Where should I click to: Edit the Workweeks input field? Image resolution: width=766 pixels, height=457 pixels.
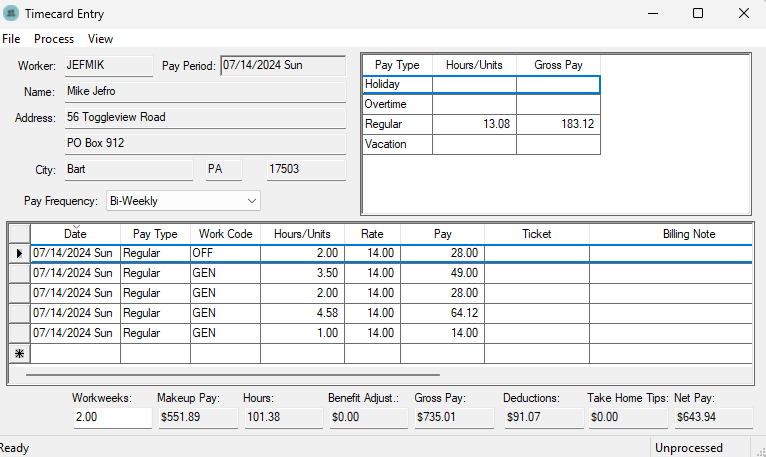point(111,417)
